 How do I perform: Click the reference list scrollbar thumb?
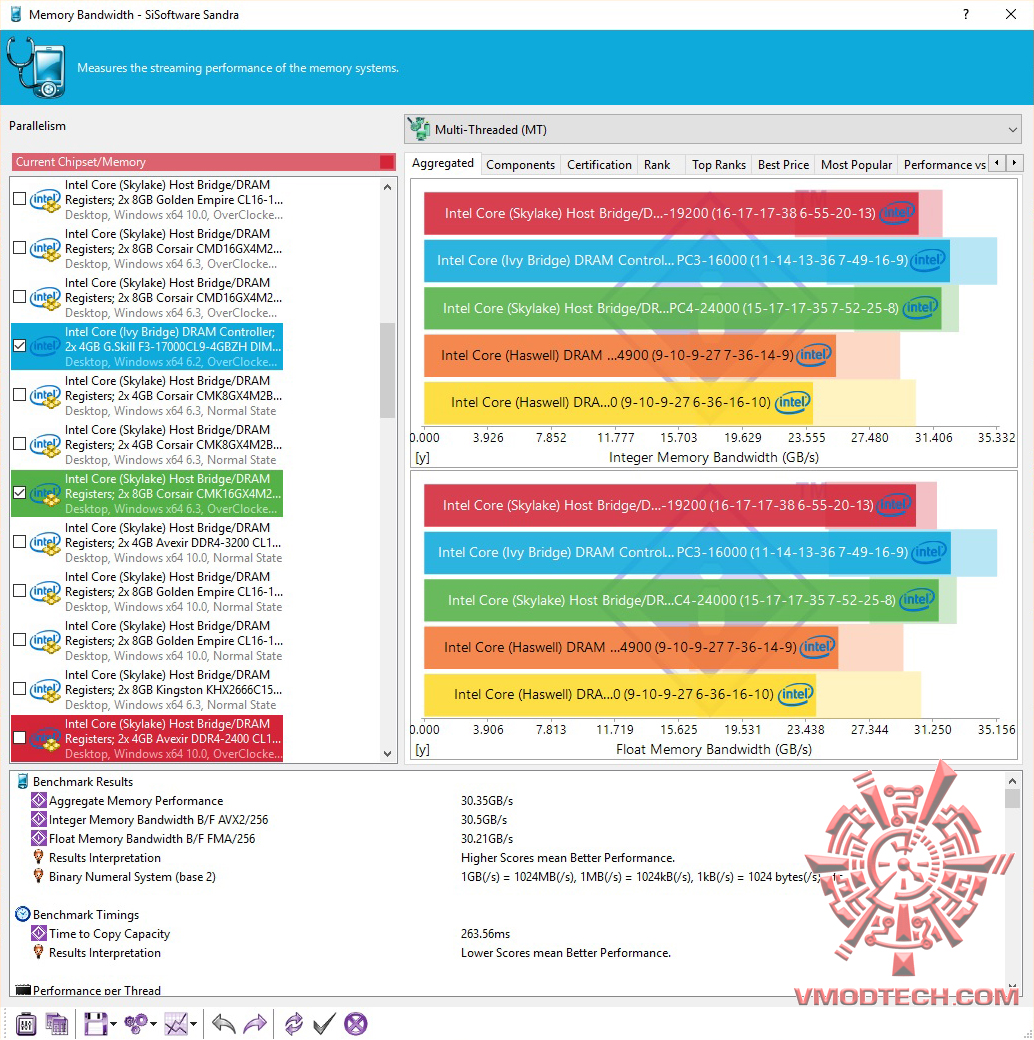tap(387, 370)
